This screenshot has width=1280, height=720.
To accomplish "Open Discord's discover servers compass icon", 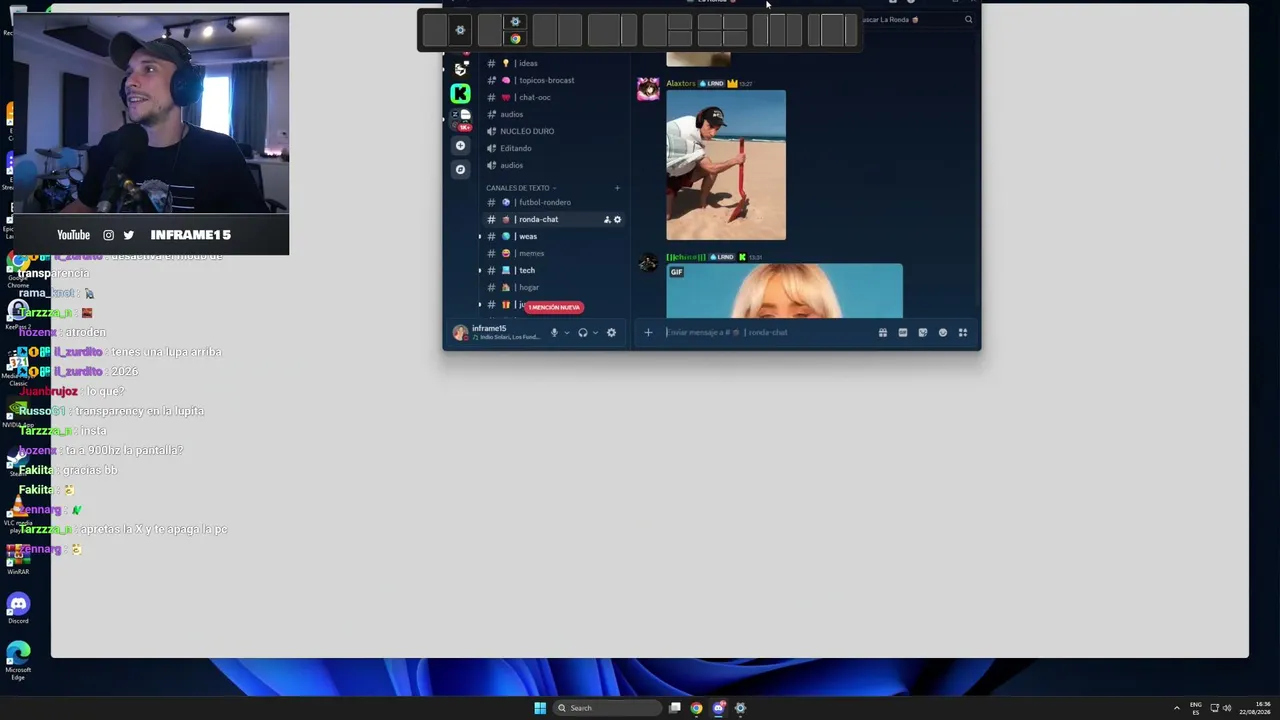I will pos(460,169).
